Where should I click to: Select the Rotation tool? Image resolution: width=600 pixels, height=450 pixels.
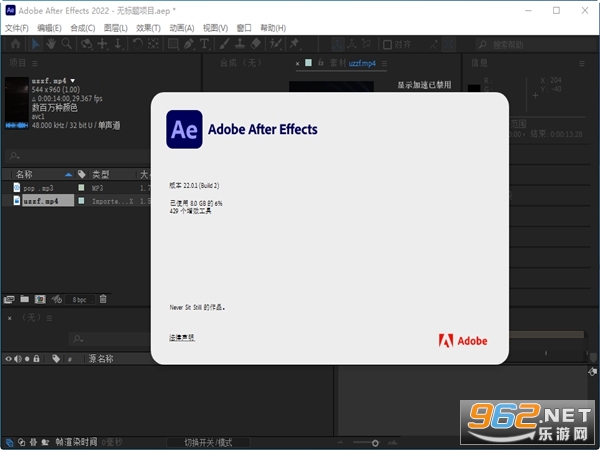click(137, 44)
